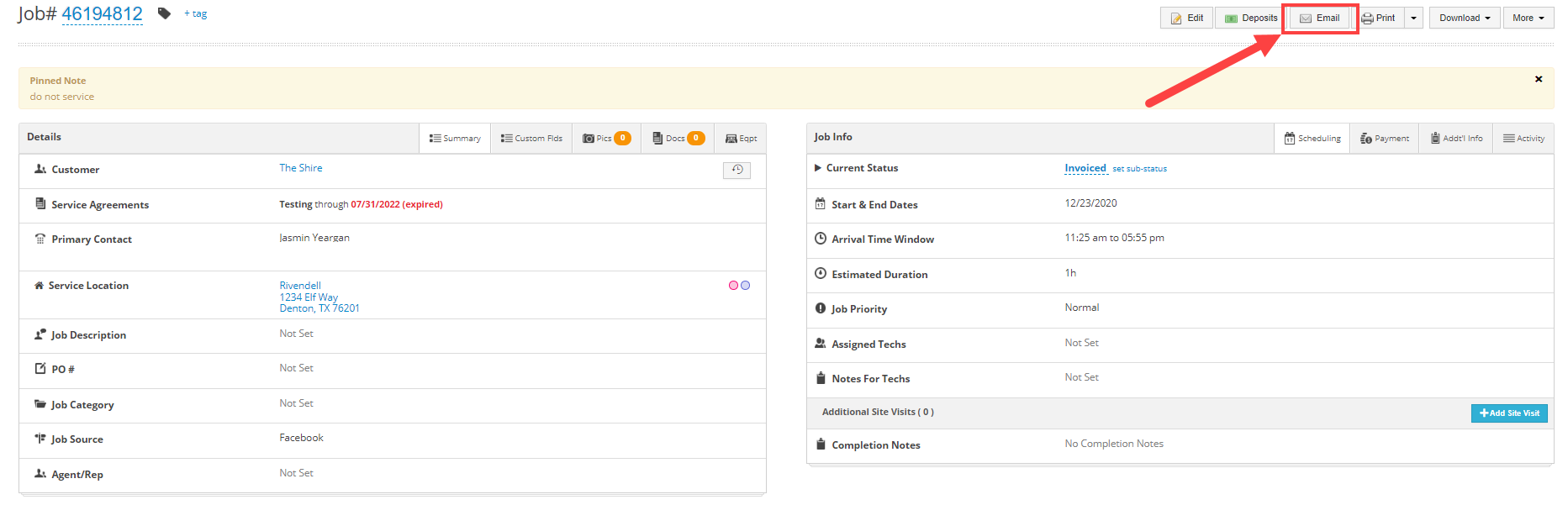Click the Start & End Dates calendar icon
1568x505 pixels.
click(821, 203)
